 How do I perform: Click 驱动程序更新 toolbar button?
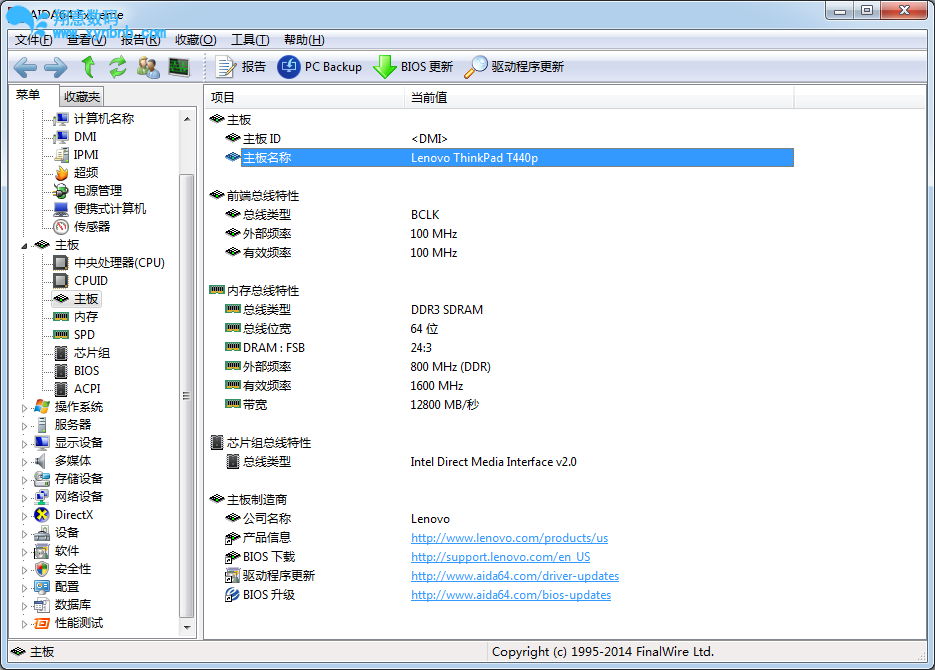(514, 67)
